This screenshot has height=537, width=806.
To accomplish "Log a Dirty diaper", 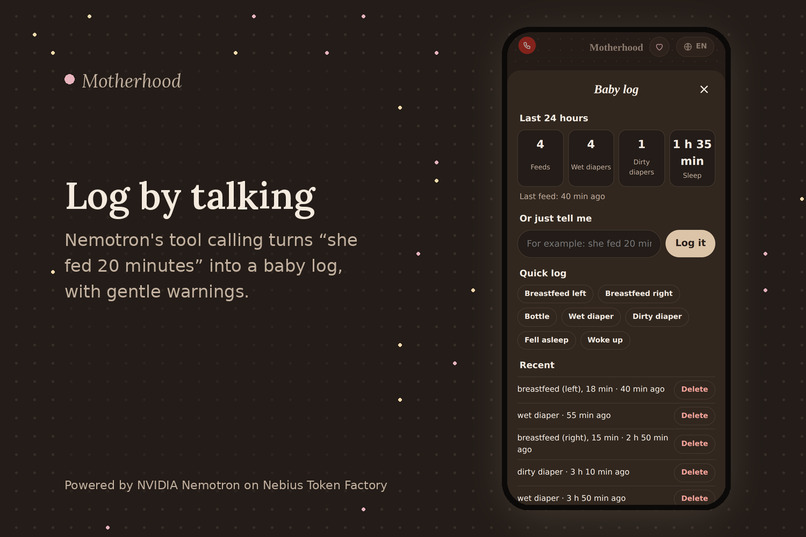I will pyautogui.click(x=657, y=317).
